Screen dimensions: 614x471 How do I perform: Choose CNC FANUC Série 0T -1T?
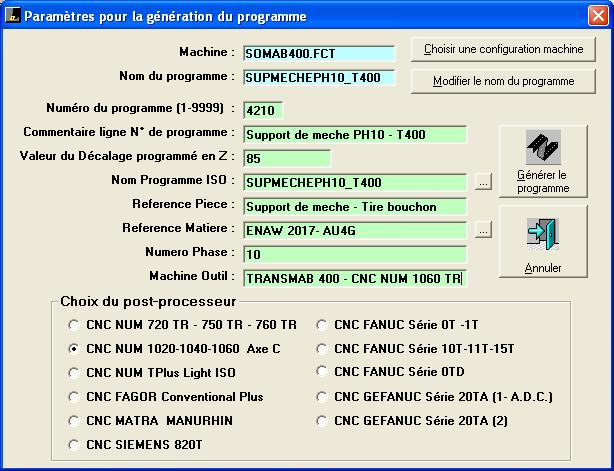pos(322,325)
